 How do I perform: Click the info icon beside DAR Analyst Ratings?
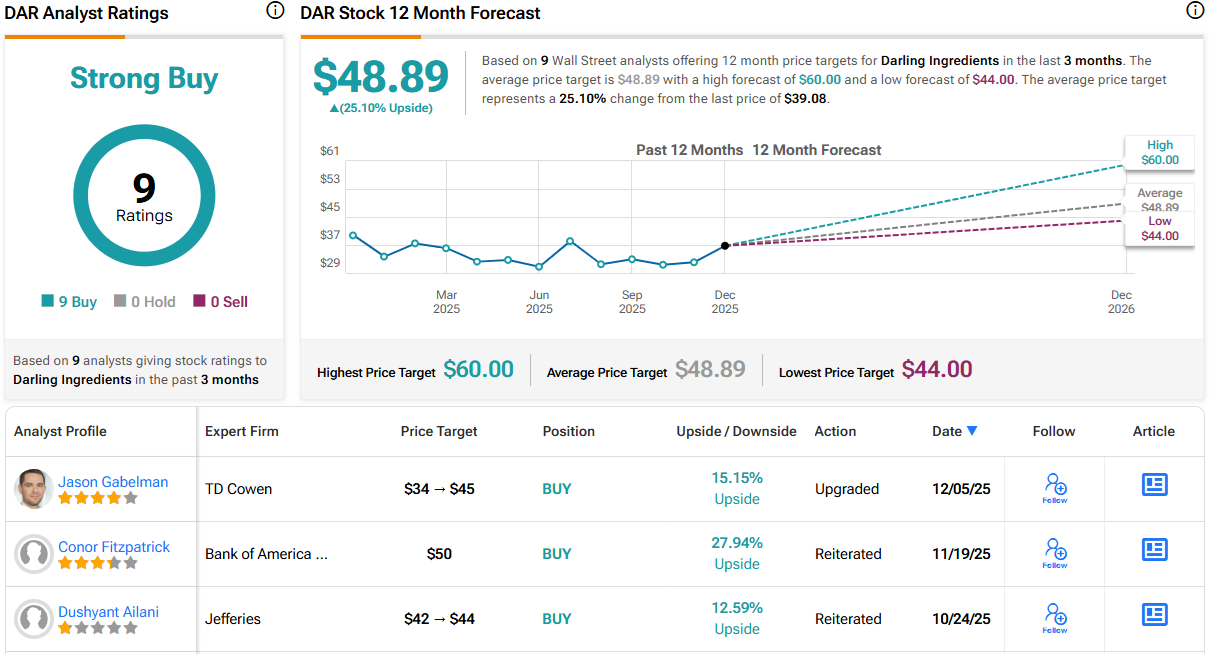[x=275, y=11]
